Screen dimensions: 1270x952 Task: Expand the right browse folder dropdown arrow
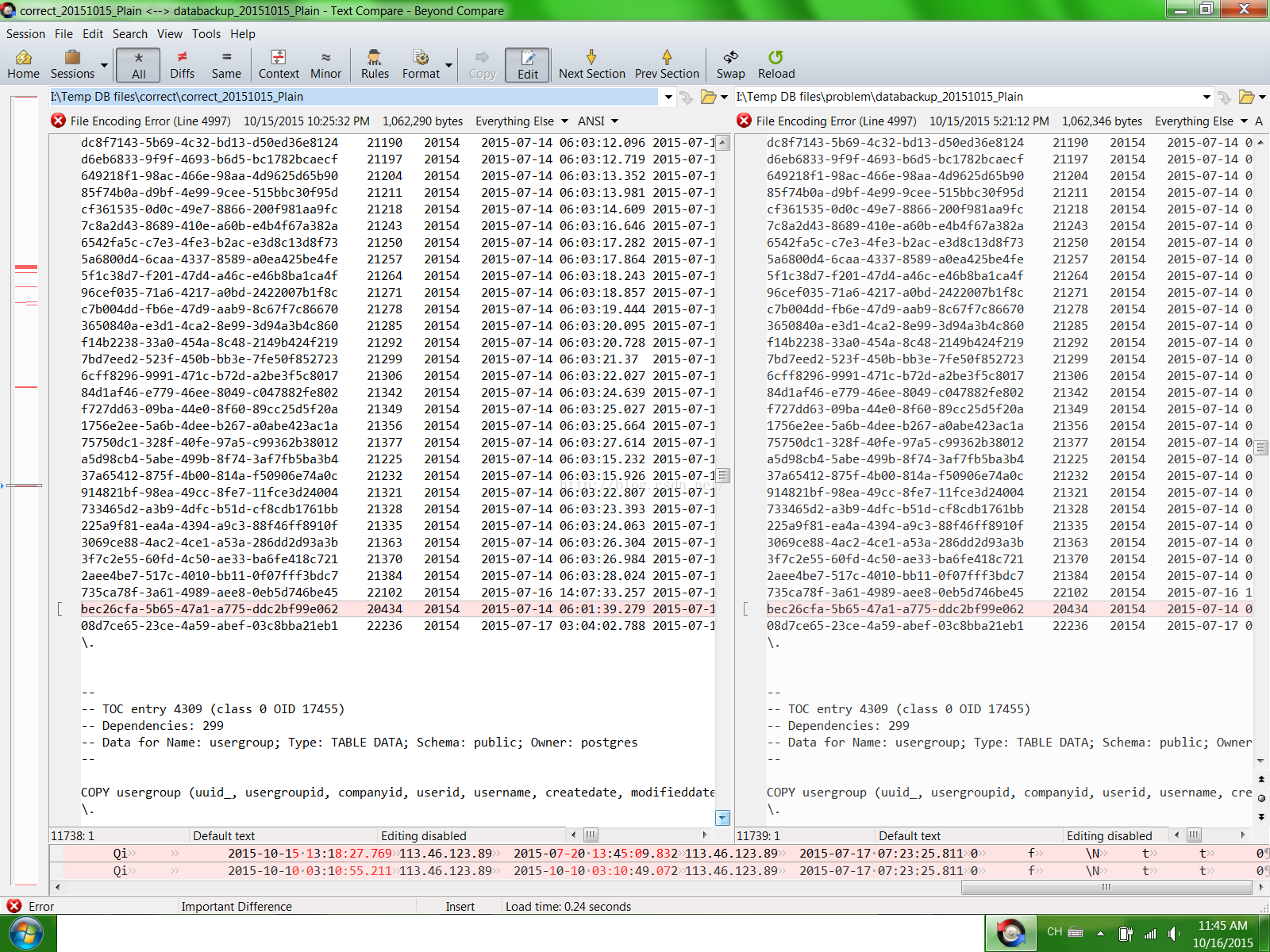click(x=1262, y=97)
